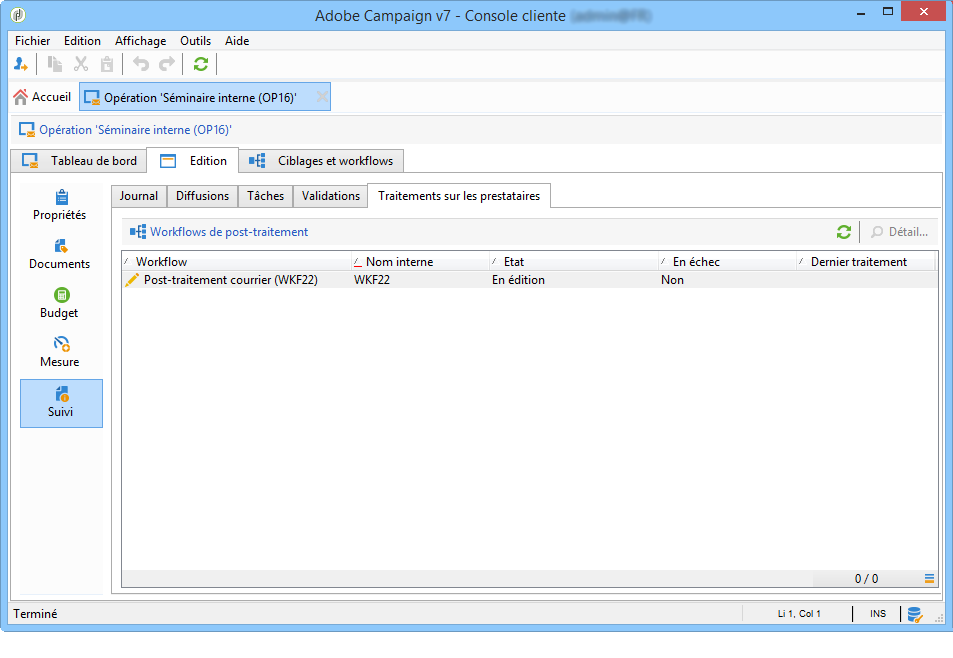Image resolution: width=953 pixels, height=658 pixels.
Task: Click the Opération 'Séminaire interne (OP16)' breadcrumb link
Action: point(136,130)
